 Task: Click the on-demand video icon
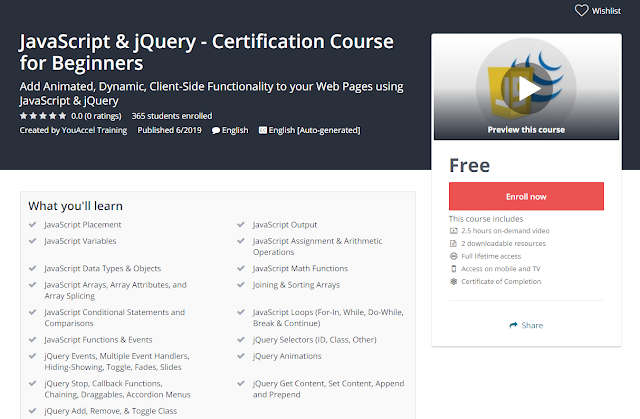pyautogui.click(x=453, y=230)
